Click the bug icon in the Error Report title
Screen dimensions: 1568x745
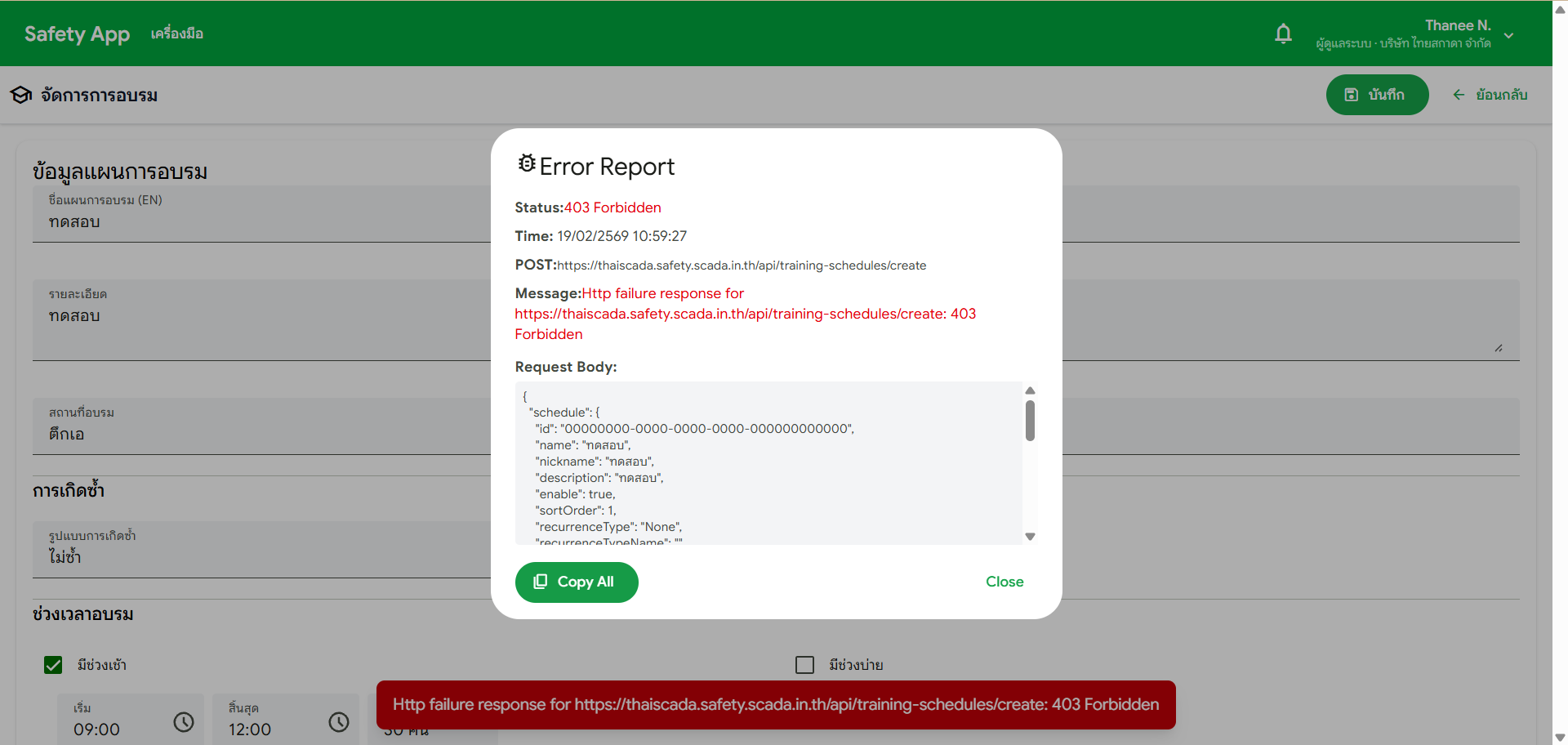click(x=527, y=163)
